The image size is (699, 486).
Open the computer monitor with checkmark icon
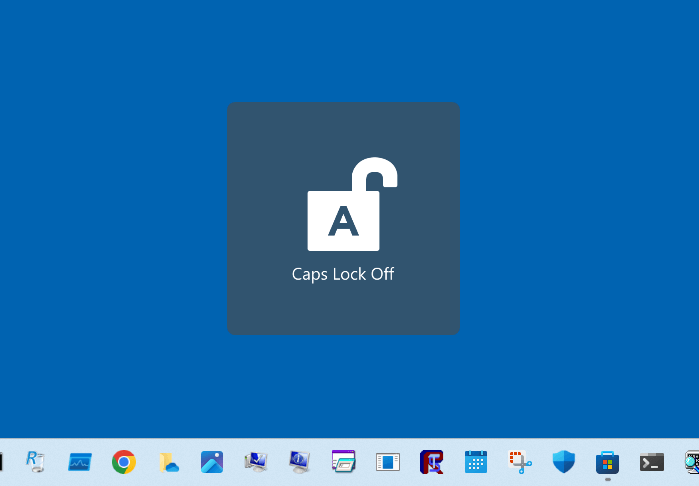pyautogui.click(x=256, y=461)
